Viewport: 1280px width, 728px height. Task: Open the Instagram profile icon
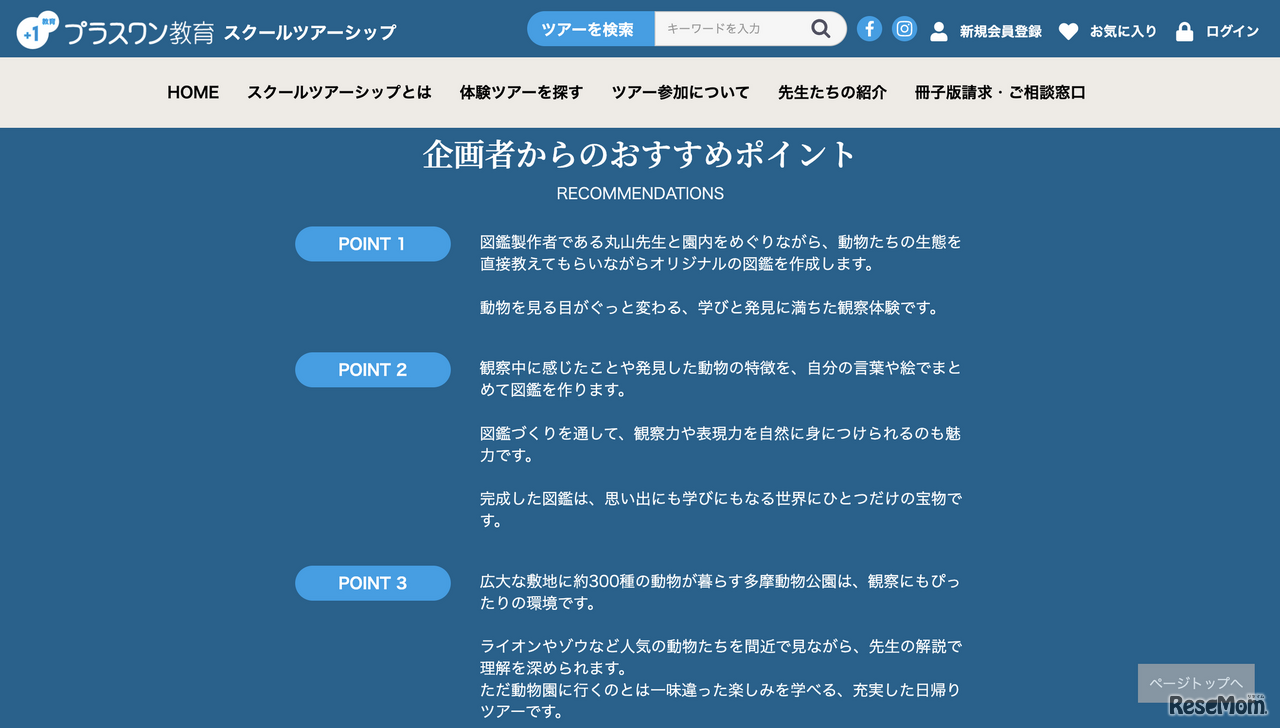tap(904, 28)
